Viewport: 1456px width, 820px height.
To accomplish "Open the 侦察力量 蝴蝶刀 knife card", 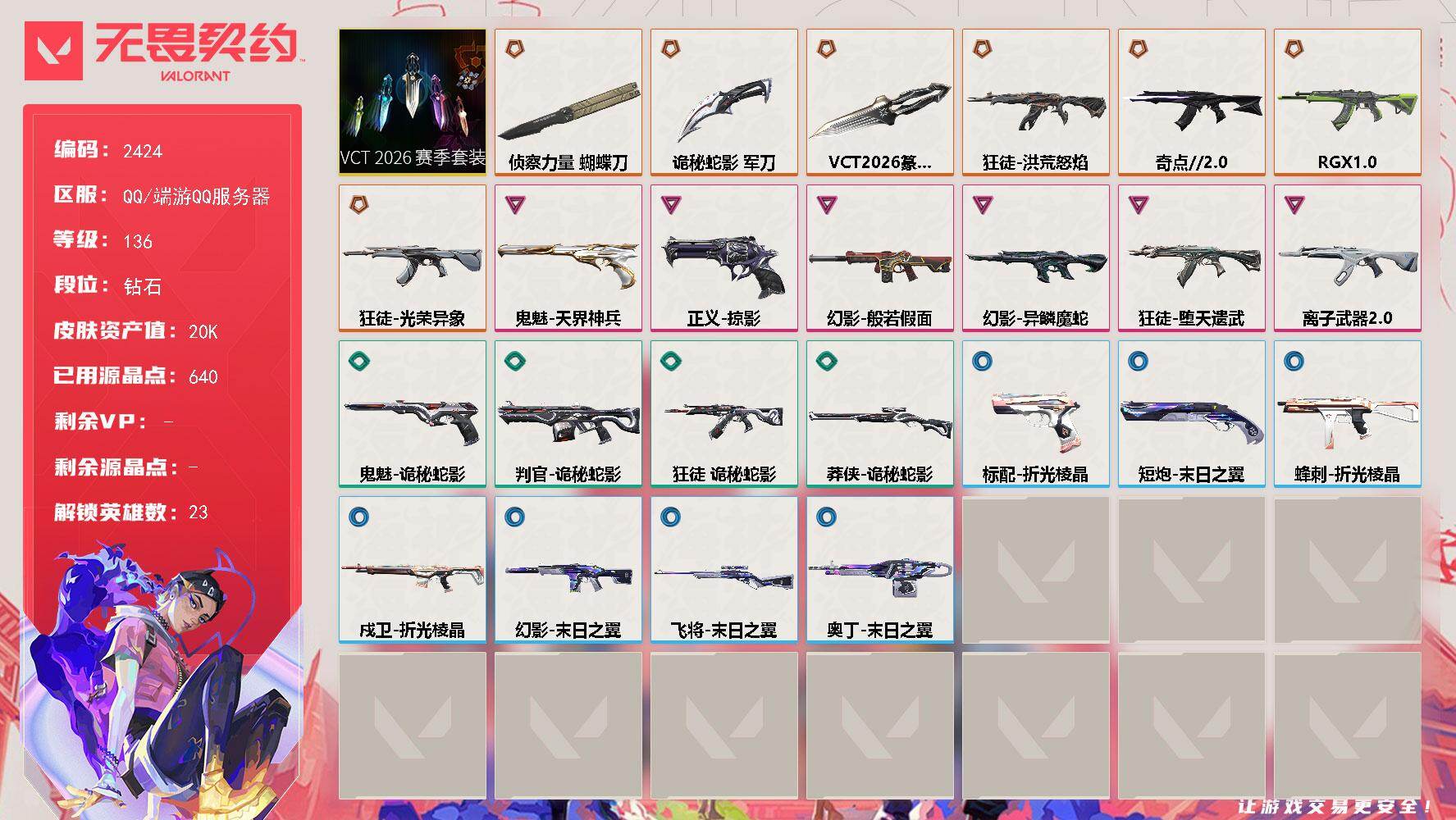I will (568, 102).
